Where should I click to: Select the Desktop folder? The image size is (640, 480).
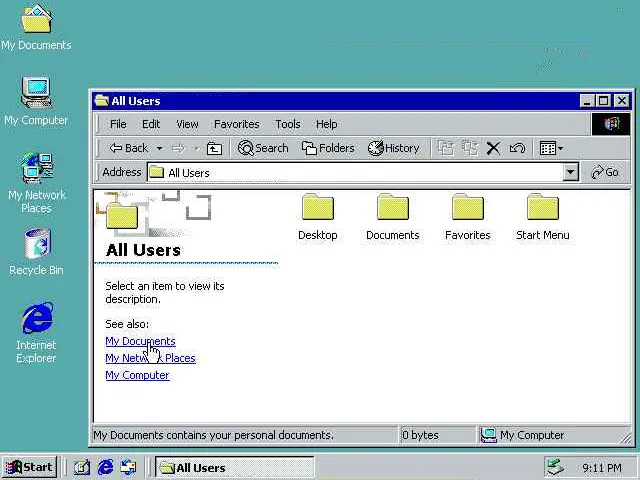[x=318, y=217]
